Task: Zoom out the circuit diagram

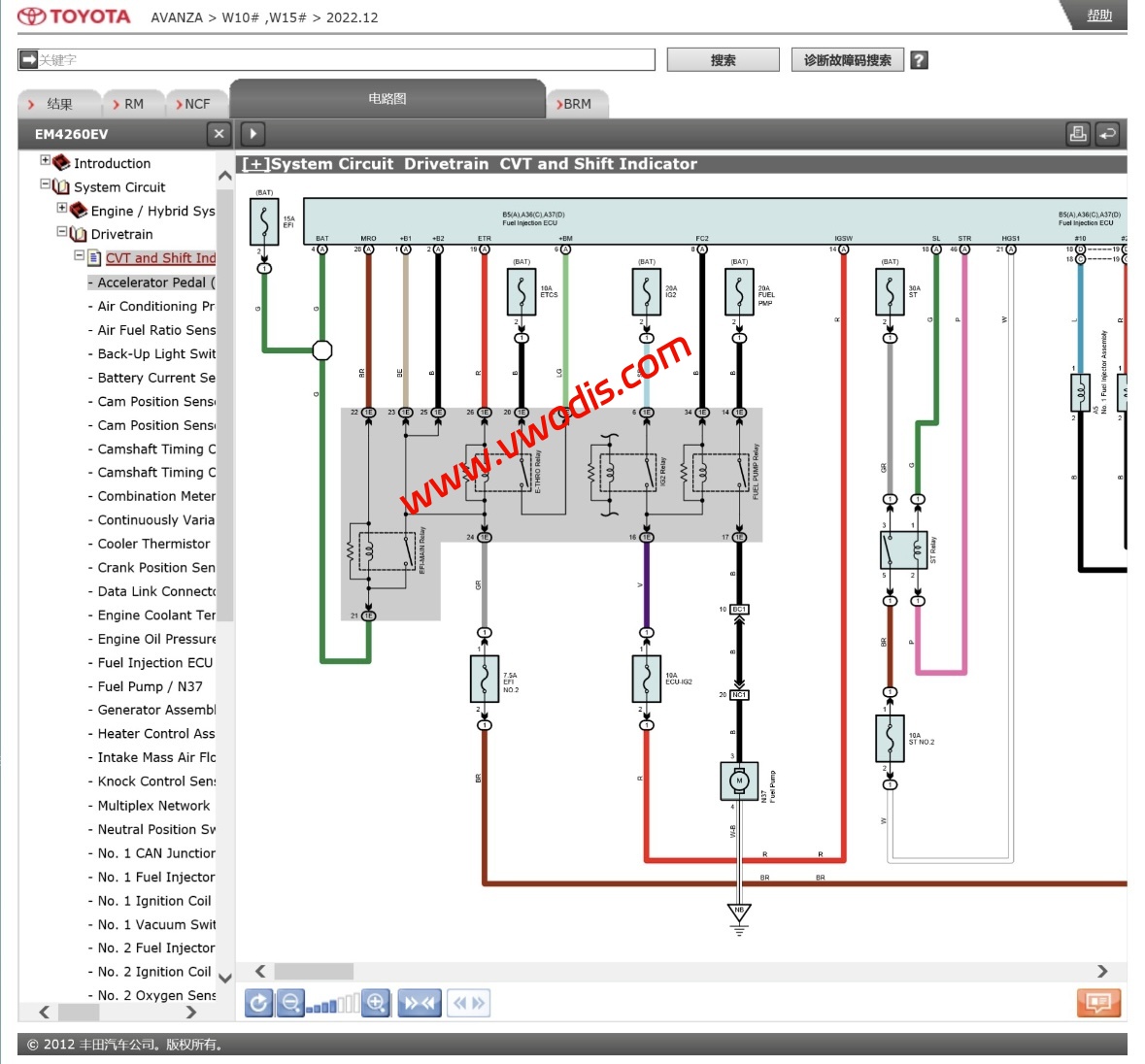Action: click(x=289, y=1003)
